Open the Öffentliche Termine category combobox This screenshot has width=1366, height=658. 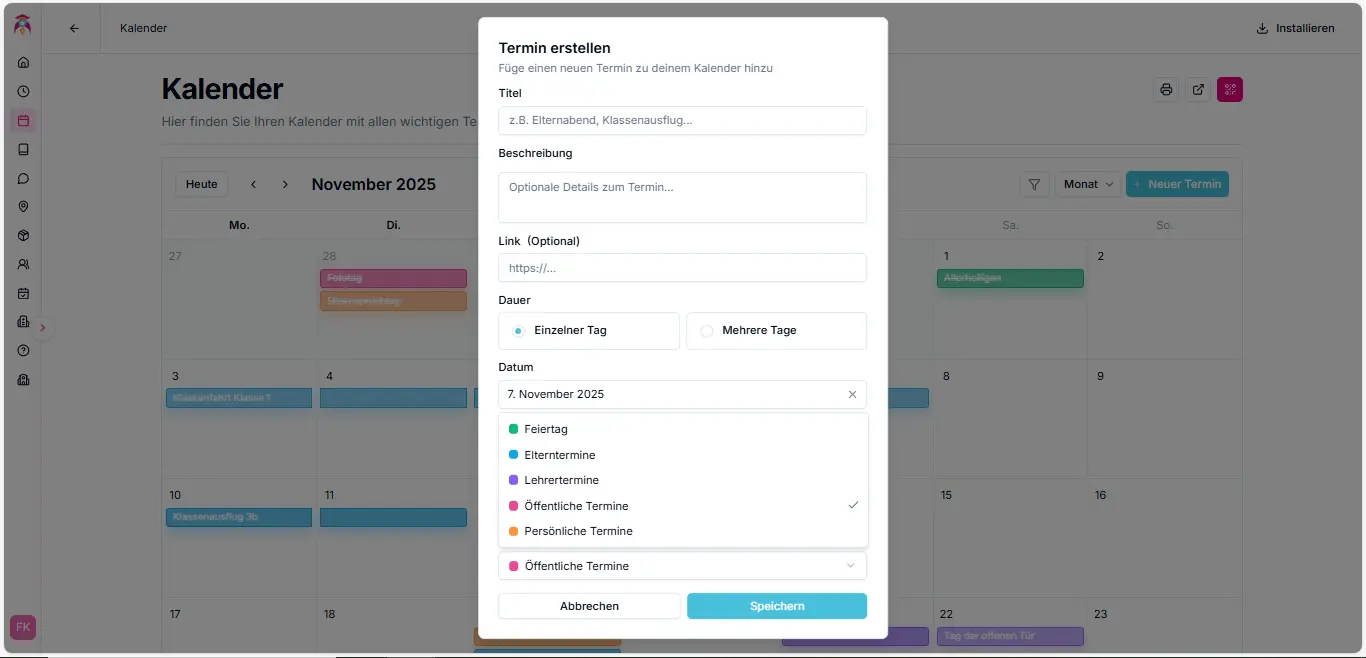click(682, 566)
